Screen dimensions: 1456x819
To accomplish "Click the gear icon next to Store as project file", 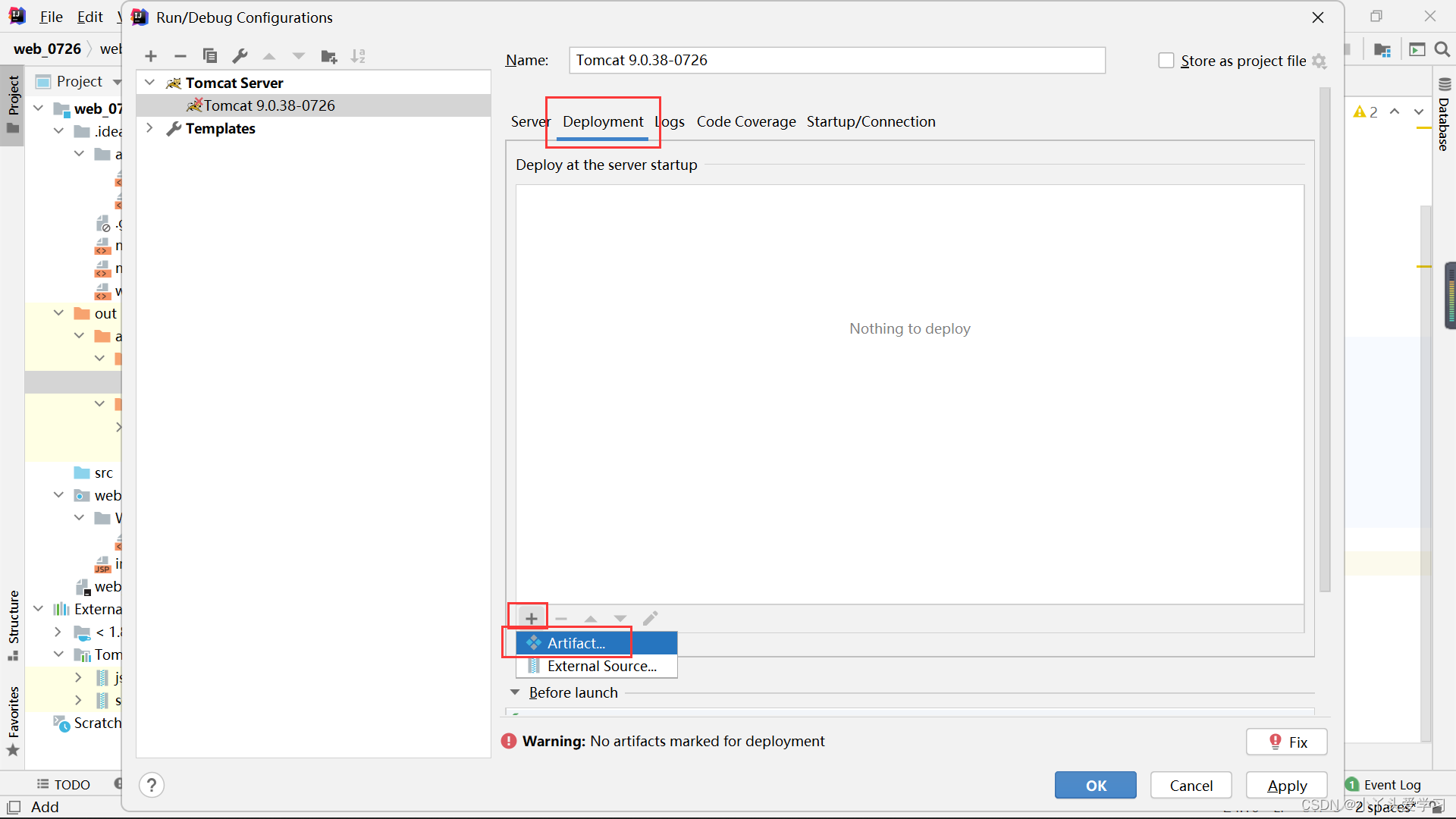I will pos(1319,61).
